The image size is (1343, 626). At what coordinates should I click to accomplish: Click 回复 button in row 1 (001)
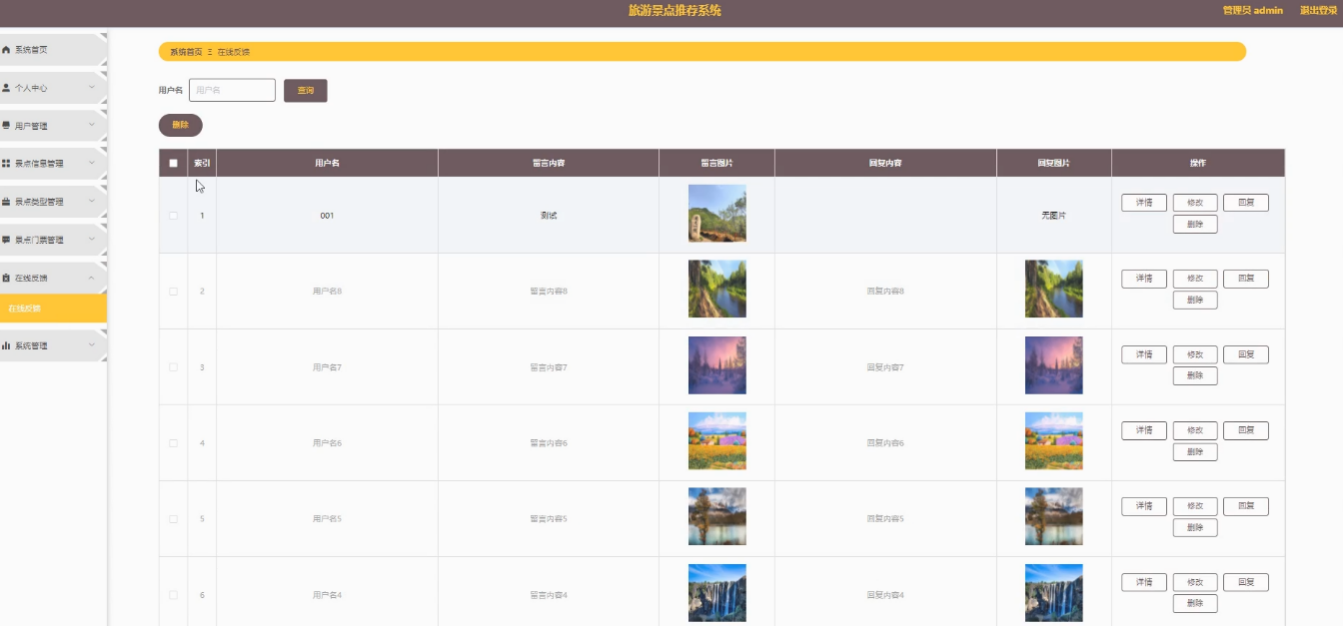pos(1246,203)
